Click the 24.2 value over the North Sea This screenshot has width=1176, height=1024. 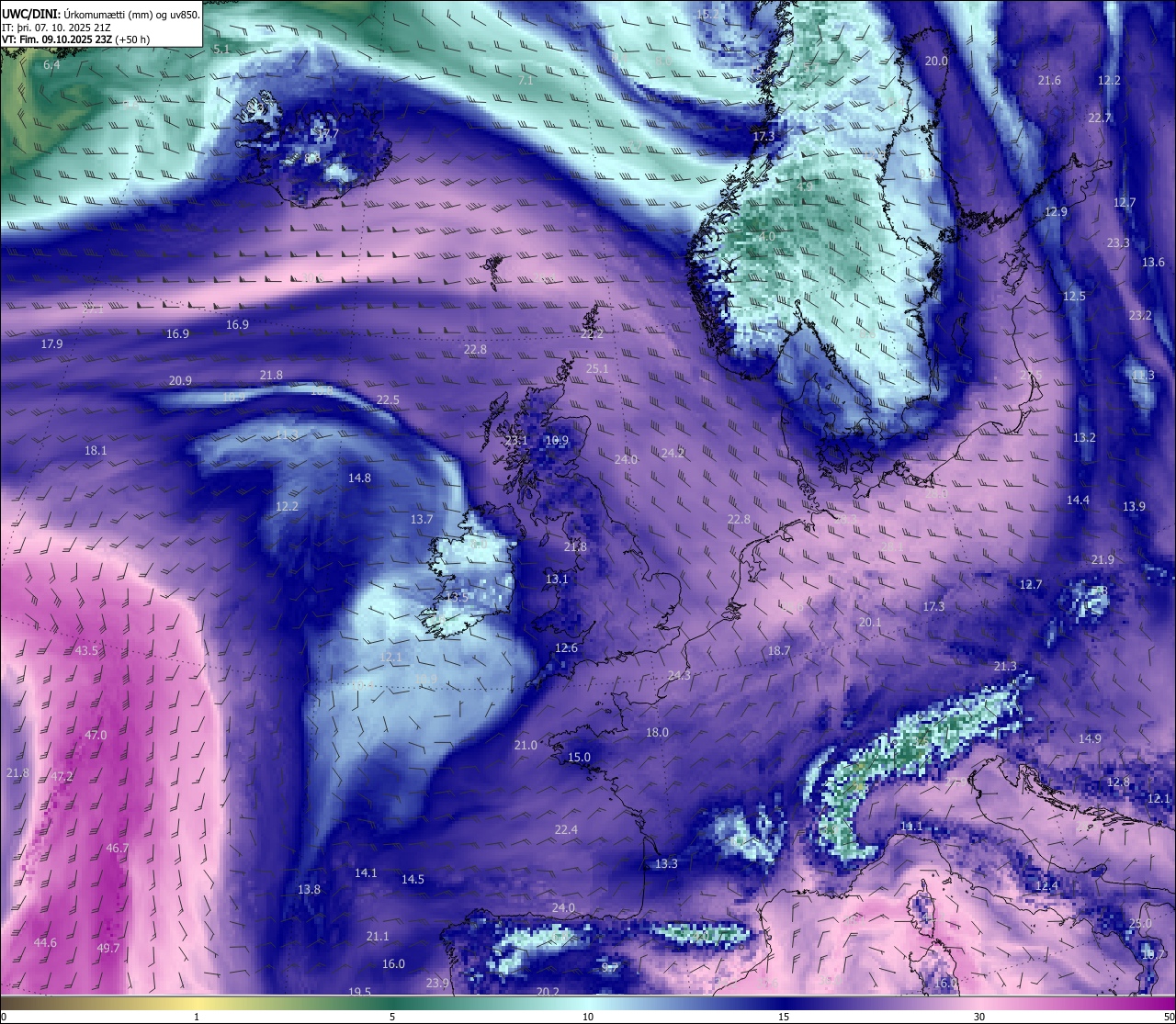click(673, 454)
